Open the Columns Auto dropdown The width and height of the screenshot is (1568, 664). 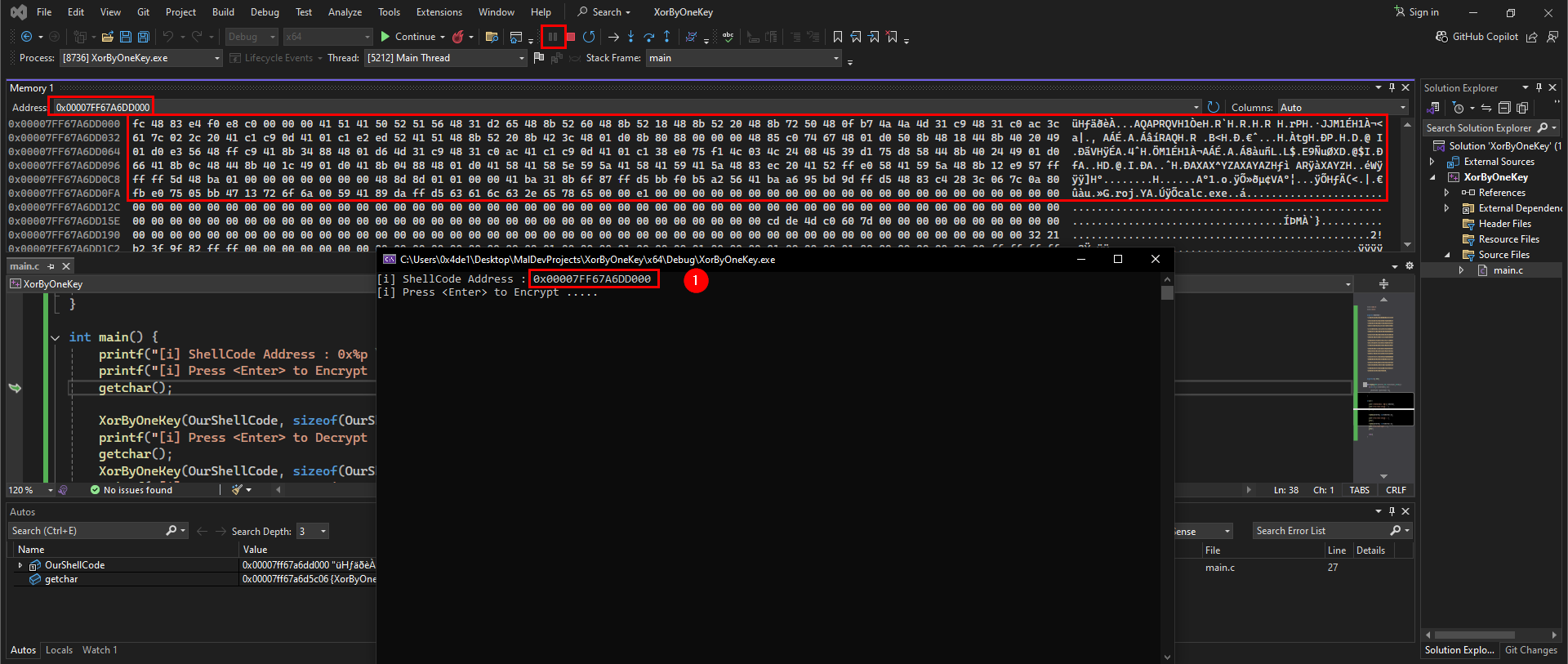click(x=1343, y=107)
